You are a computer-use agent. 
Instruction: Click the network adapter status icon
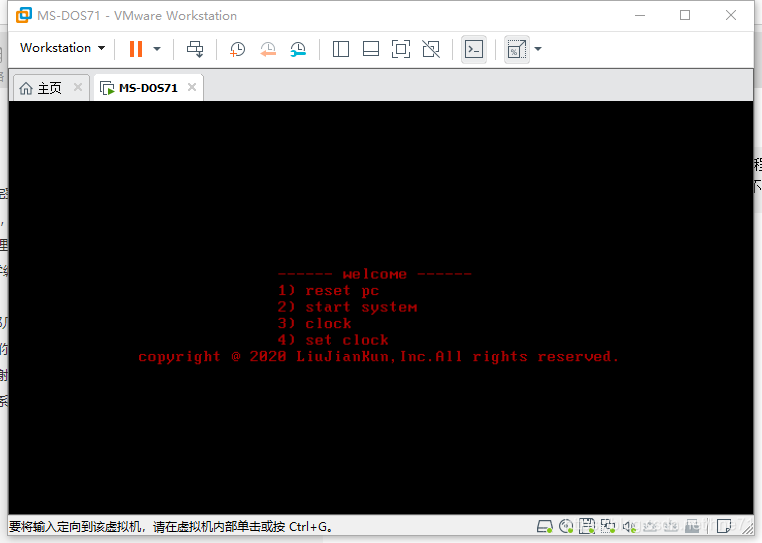point(607,526)
